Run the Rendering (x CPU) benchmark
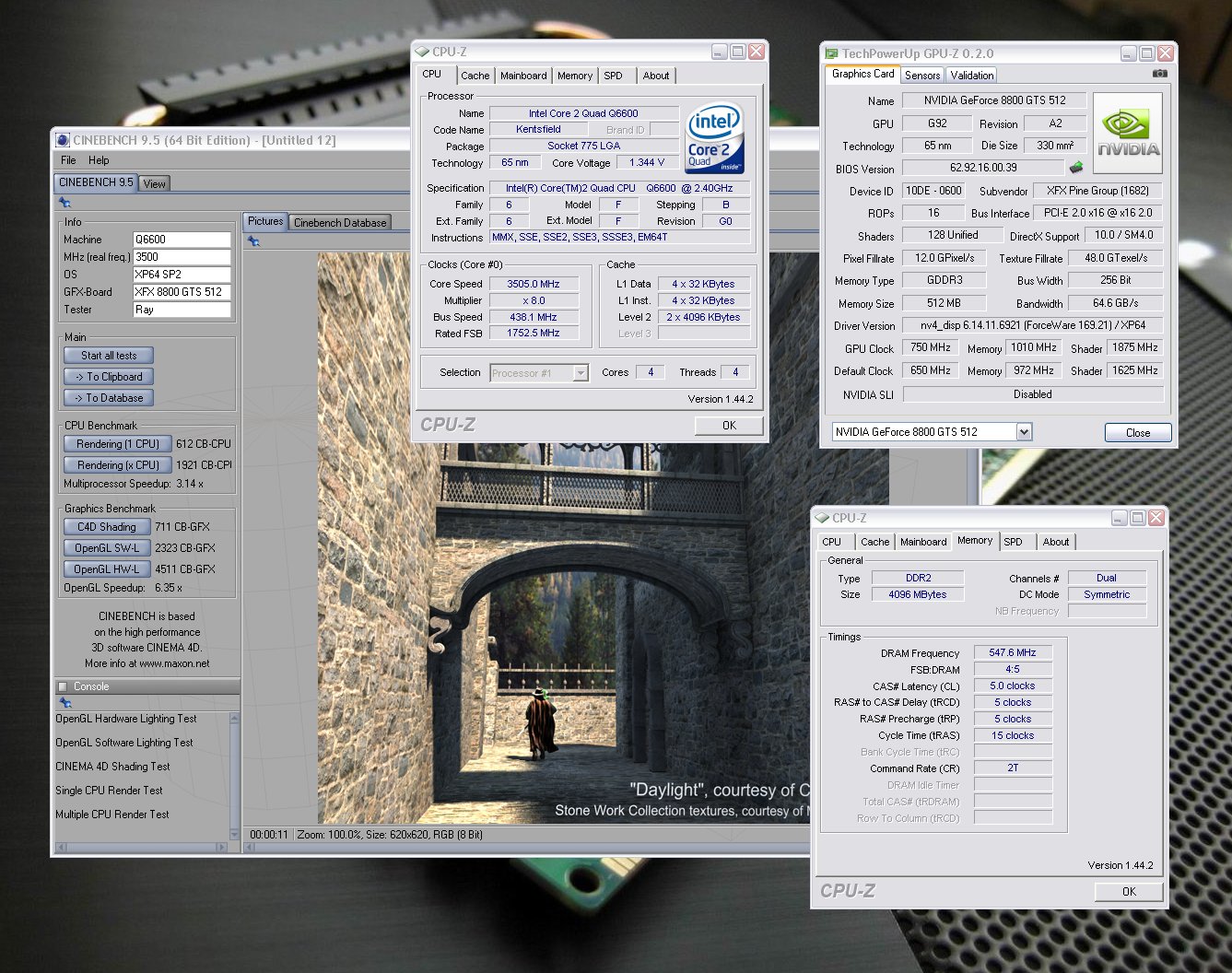The image size is (1232, 973). 118,465
